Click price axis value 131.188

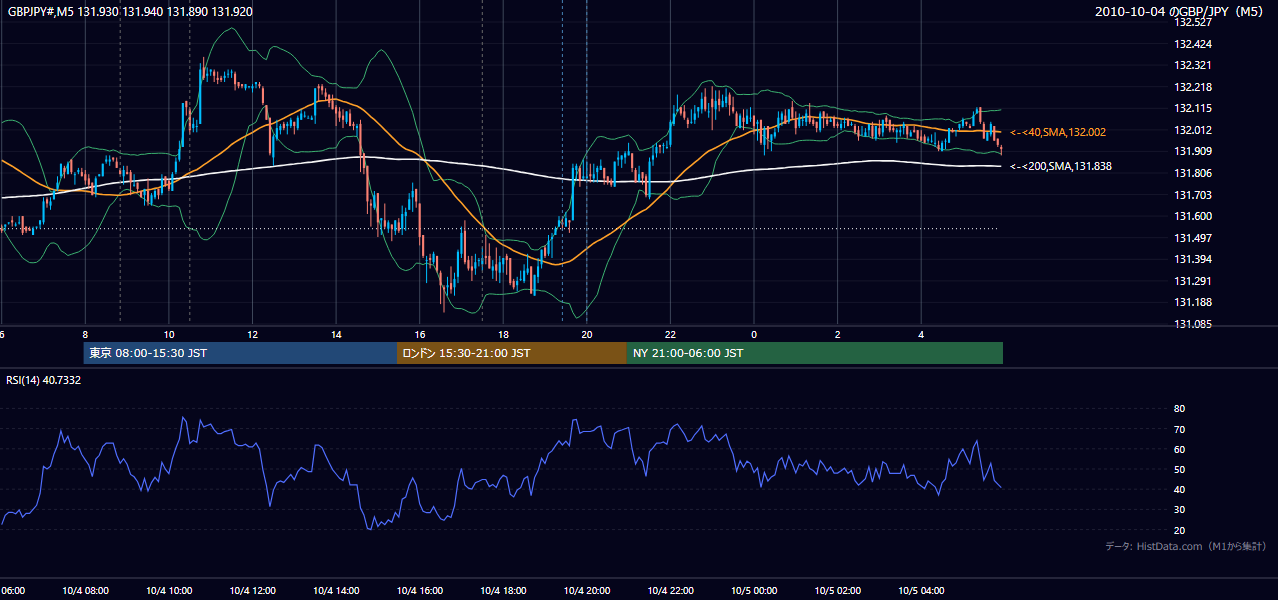tap(1192, 302)
